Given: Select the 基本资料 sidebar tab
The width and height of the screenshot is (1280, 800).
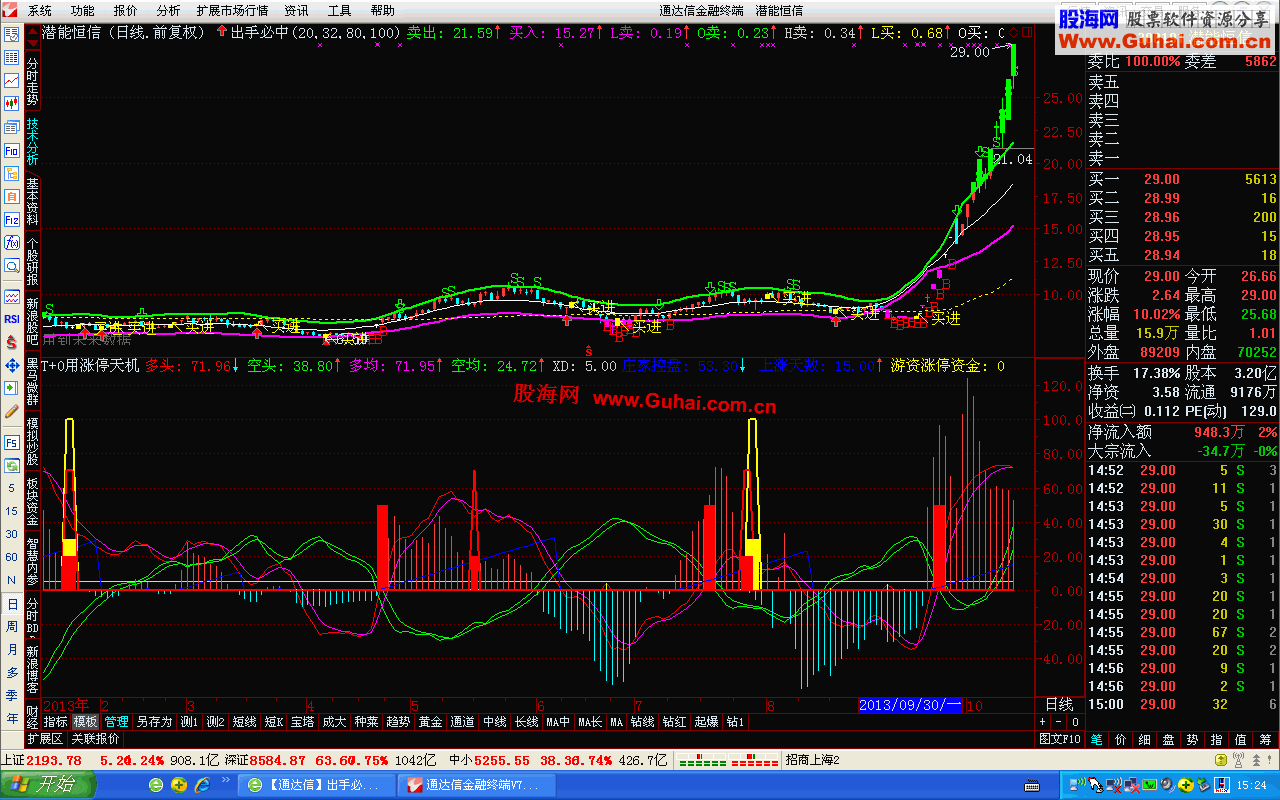Looking at the screenshot, I should pos(32,201).
